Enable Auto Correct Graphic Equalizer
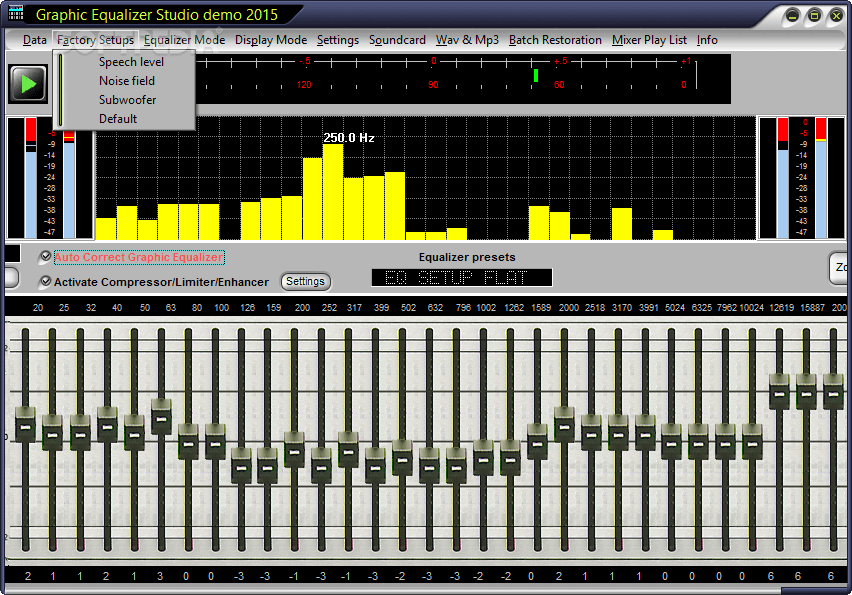The image size is (852, 595). coord(44,257)
